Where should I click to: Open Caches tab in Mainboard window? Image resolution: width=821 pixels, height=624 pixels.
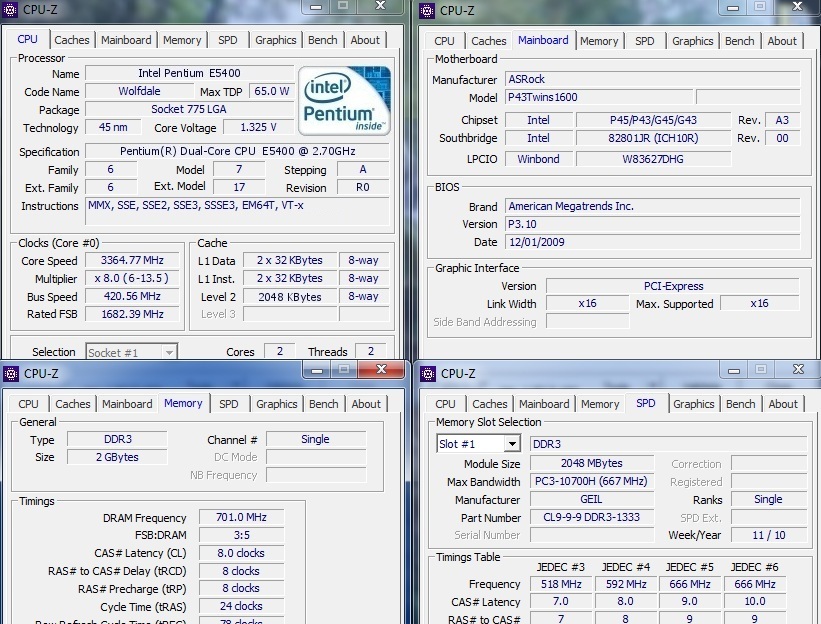489,41
